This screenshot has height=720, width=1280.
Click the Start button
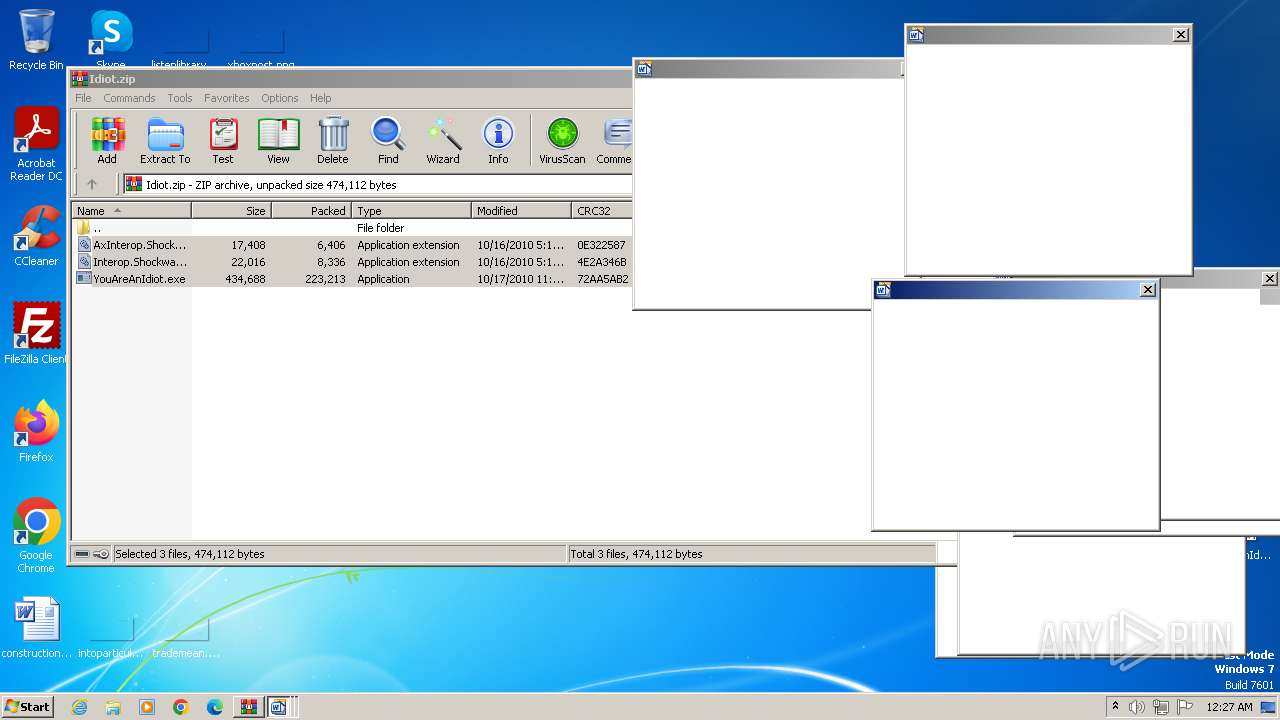pos(28,706)
